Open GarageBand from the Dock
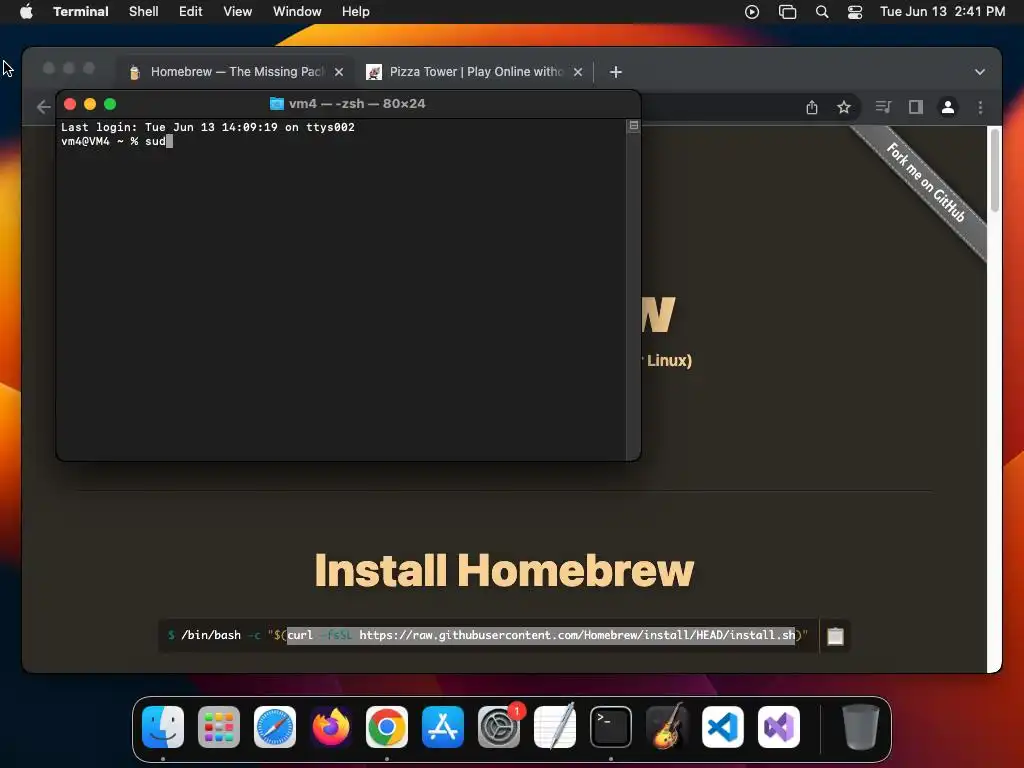This screenshot has width=1024, height=768. coord(667,727)
